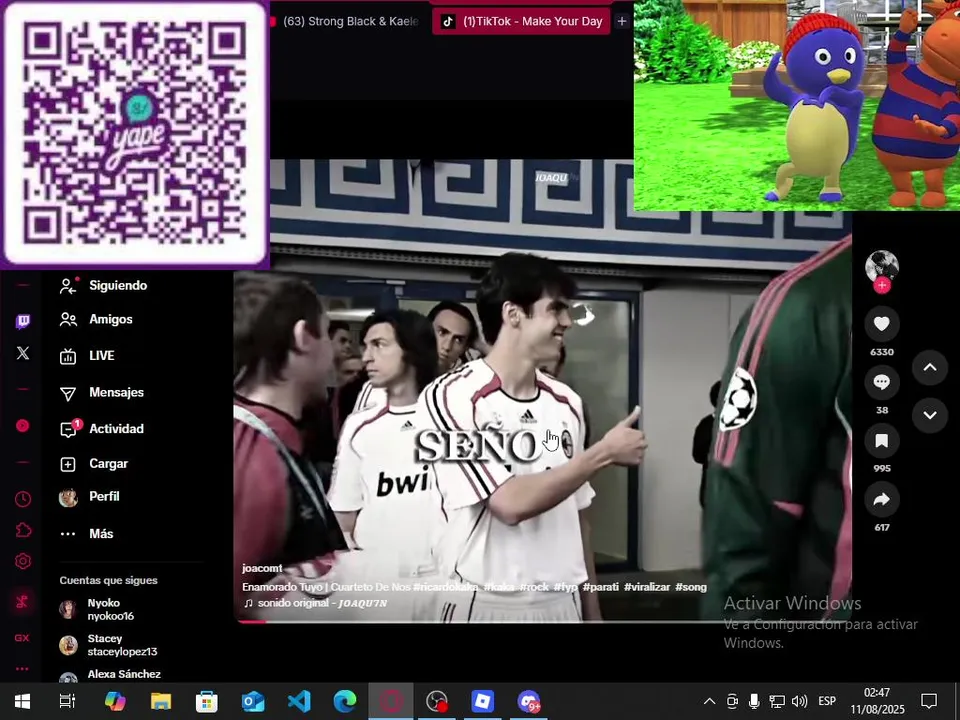Open the Nyoko nyokoo16 account
This screenshot has width=960, height=720.
pyautogui.click(x=98, y=609)
